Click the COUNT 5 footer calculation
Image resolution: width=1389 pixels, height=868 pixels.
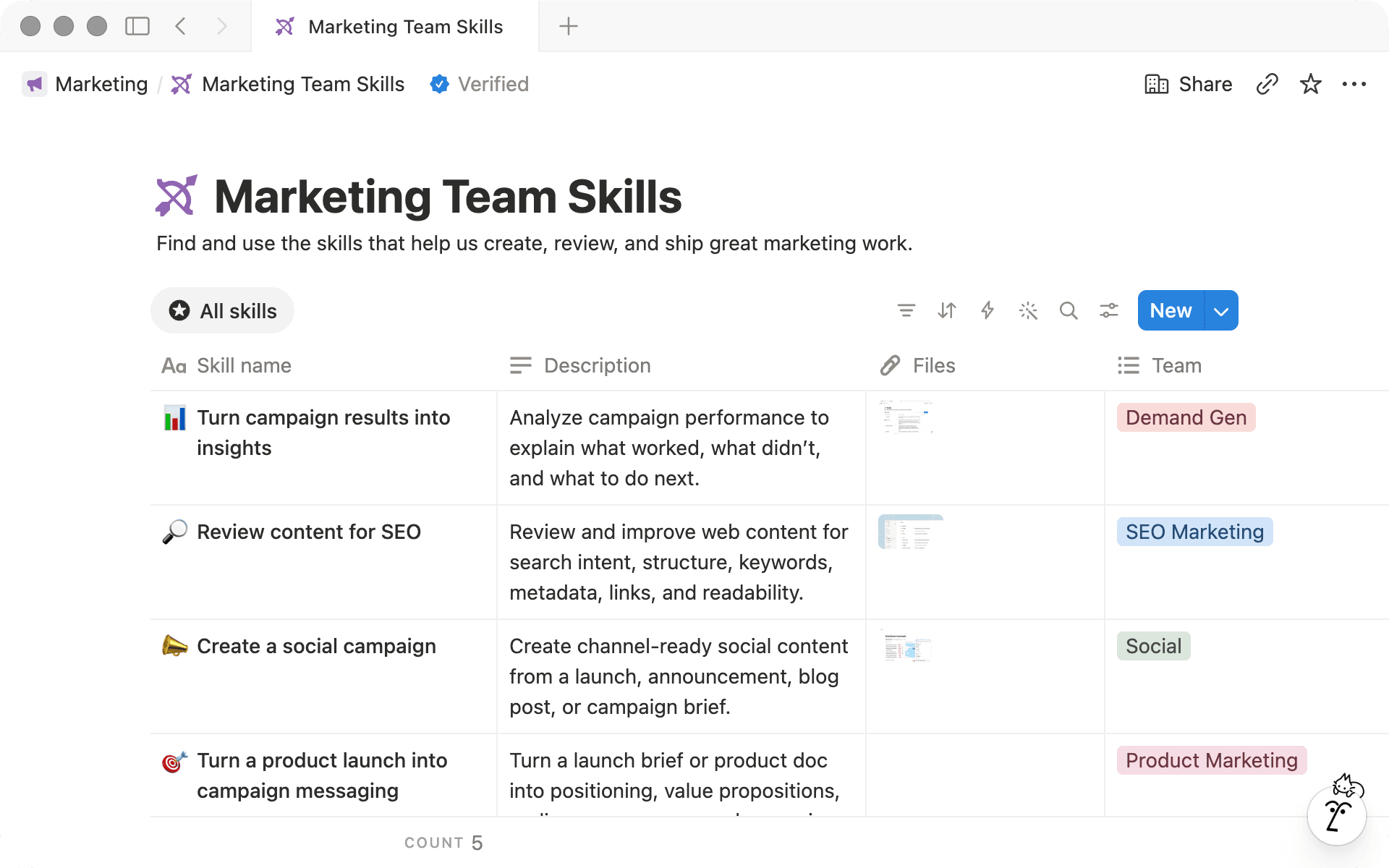pyautogui.click(x=443, y=843)
